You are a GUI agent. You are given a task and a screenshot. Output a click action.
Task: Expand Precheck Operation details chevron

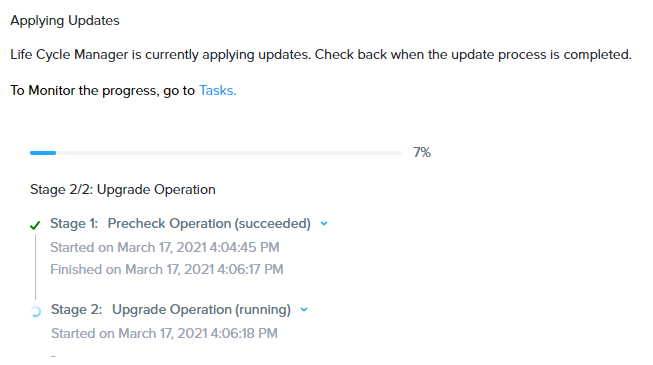pos(324,224)
